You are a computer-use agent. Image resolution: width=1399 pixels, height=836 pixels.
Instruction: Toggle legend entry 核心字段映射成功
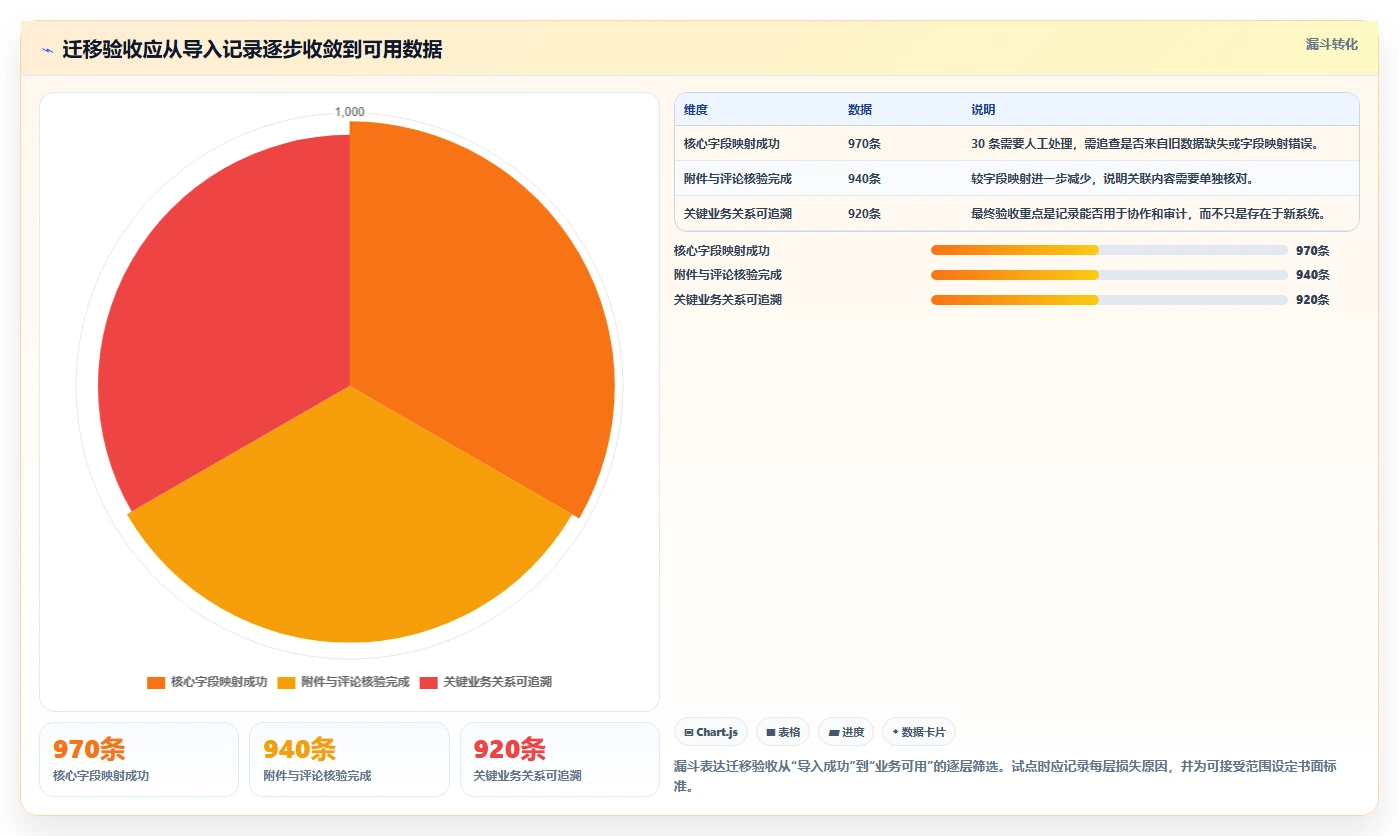[x=207, y=682]
